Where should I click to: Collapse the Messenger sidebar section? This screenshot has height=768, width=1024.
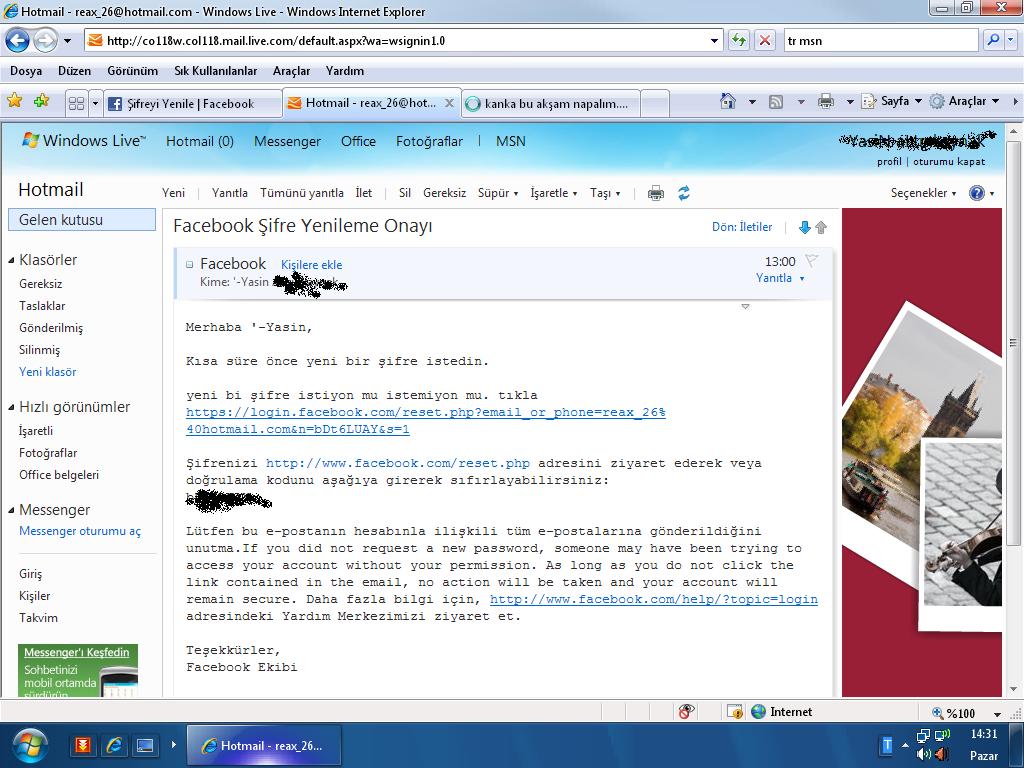(x=11, y=510)
